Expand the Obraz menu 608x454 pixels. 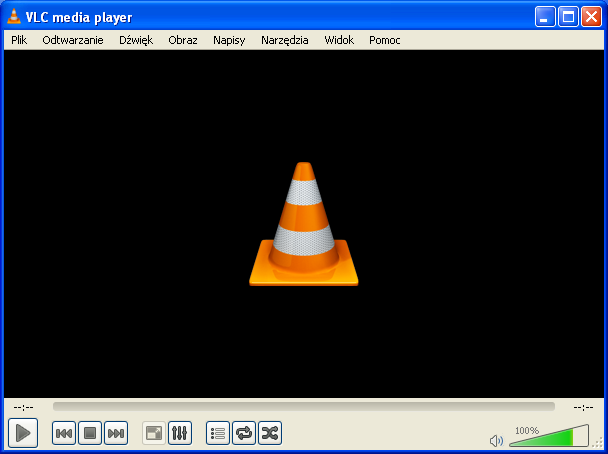pos(183,40)
